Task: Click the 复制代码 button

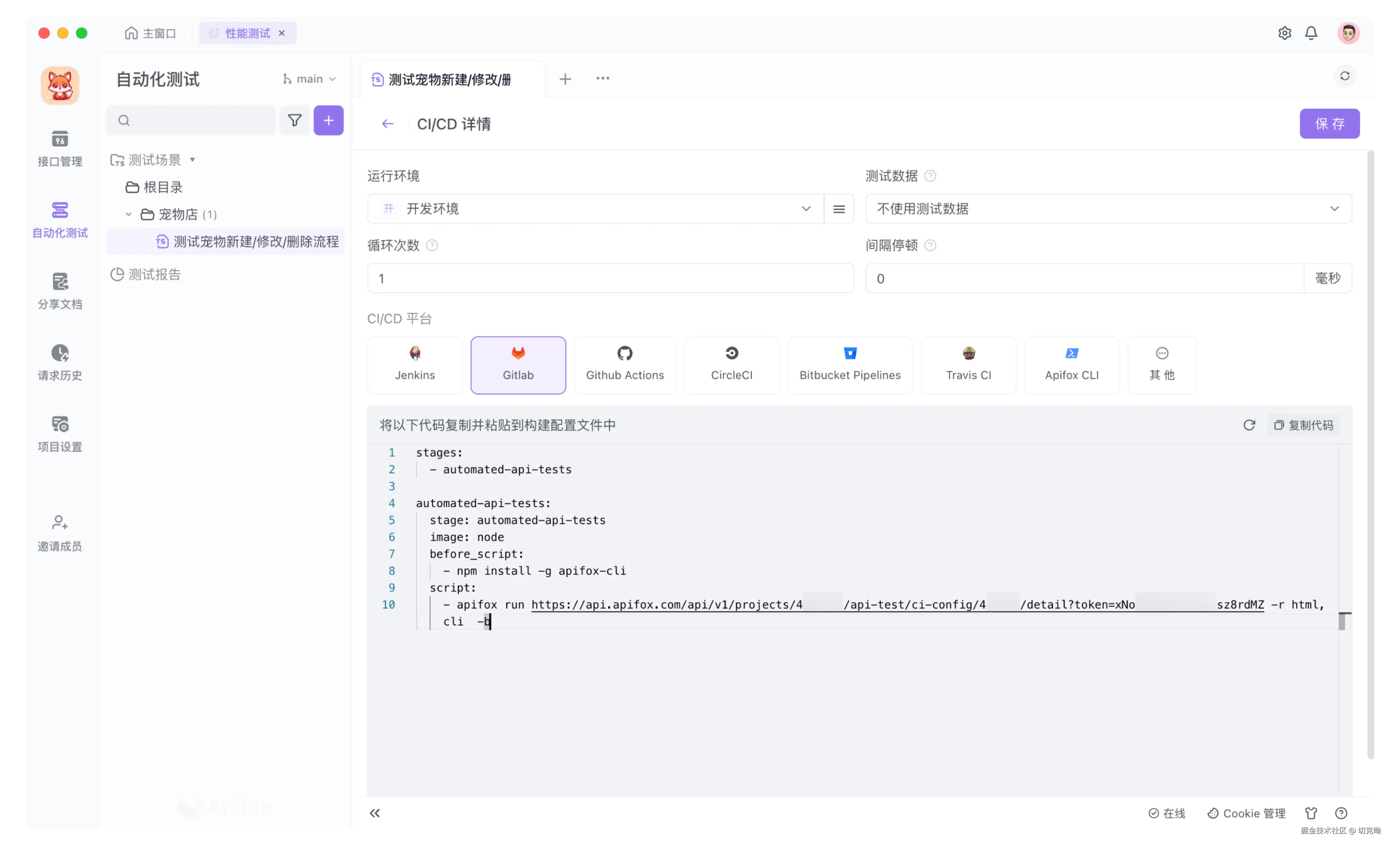Action: pos(1304,425)
